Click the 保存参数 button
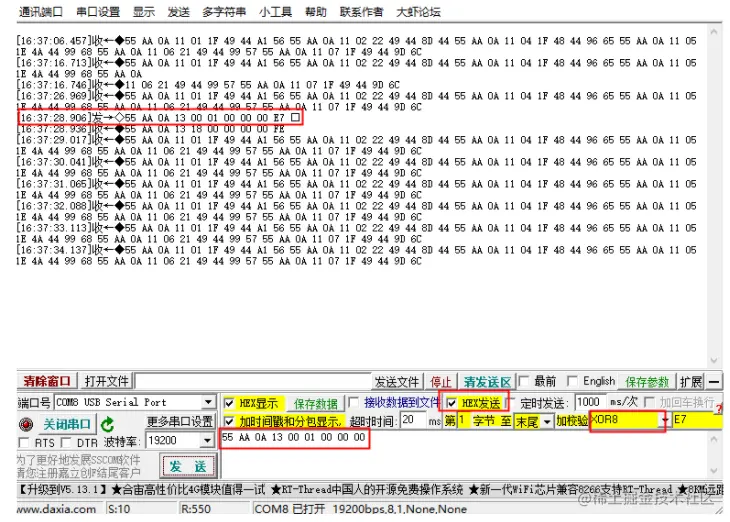The width and height of the screenshot is (730, 522). (x=648, y=382)
